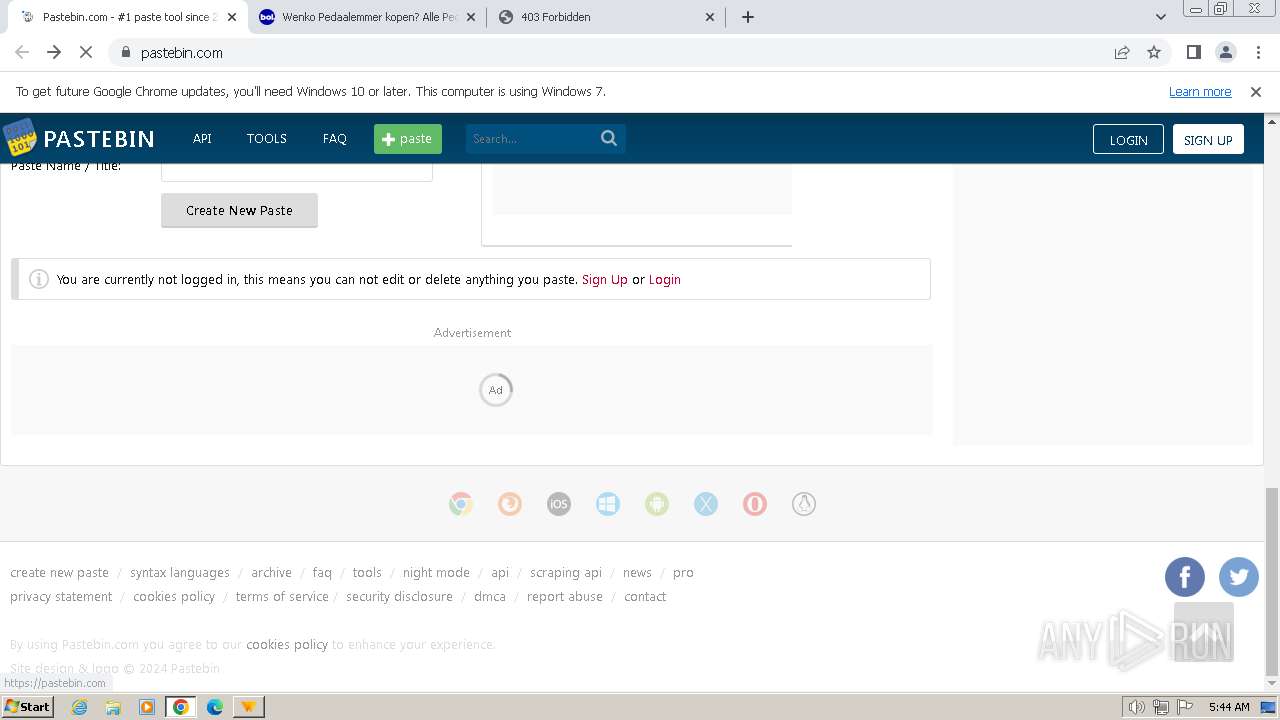
Task: Share this page icon in address bar
Action: 1122,52
